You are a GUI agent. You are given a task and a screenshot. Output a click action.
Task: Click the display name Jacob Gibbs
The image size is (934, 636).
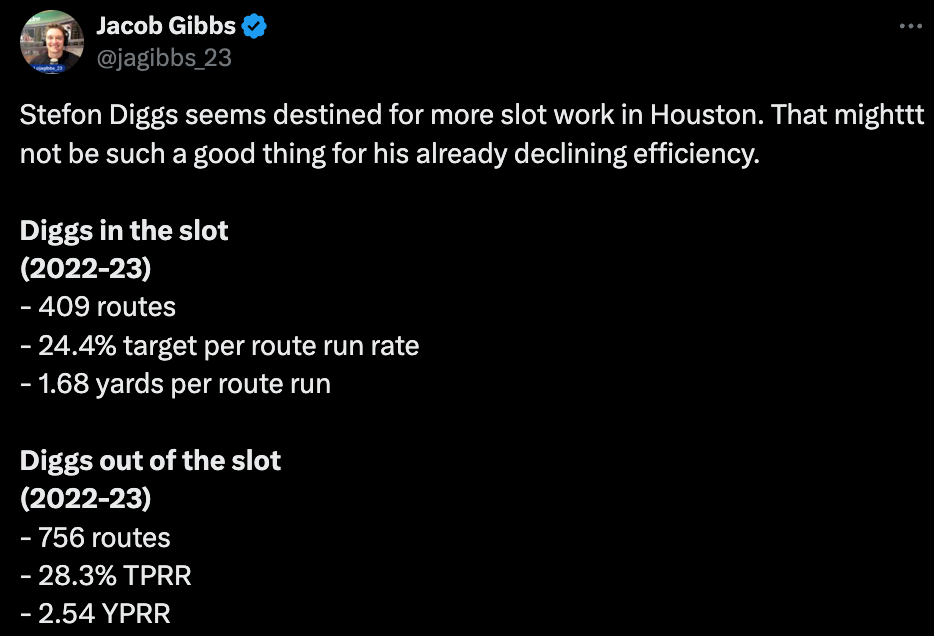pyautogui.click(x=166, y=26)
